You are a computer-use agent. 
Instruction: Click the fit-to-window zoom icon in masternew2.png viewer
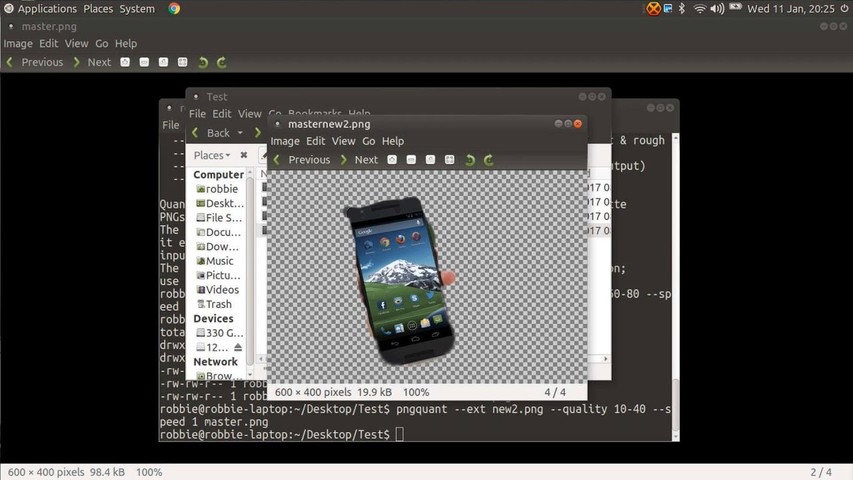tap(450, 160)
